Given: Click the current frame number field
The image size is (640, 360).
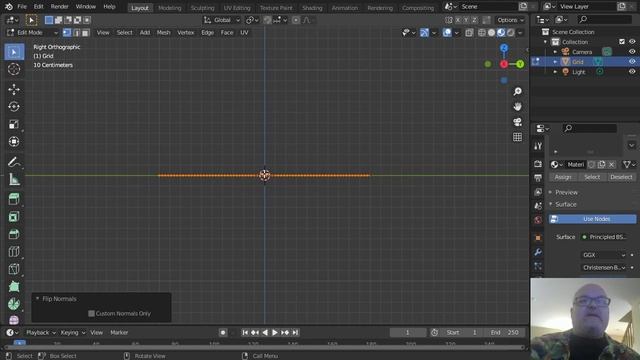Looking at the screenshot, I should pos(407,333).
